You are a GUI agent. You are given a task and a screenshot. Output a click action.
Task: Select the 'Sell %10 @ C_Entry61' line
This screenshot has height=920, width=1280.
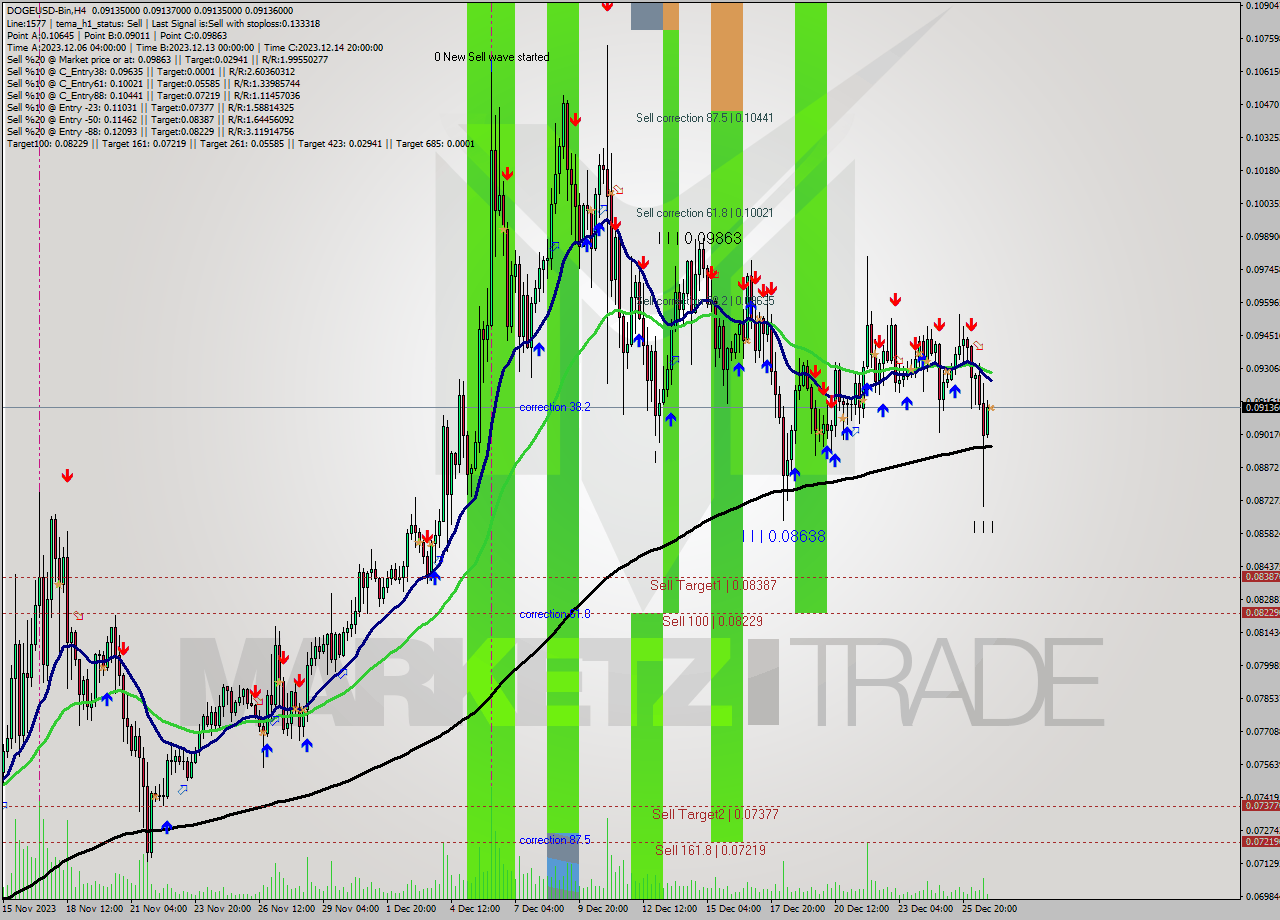152,84
